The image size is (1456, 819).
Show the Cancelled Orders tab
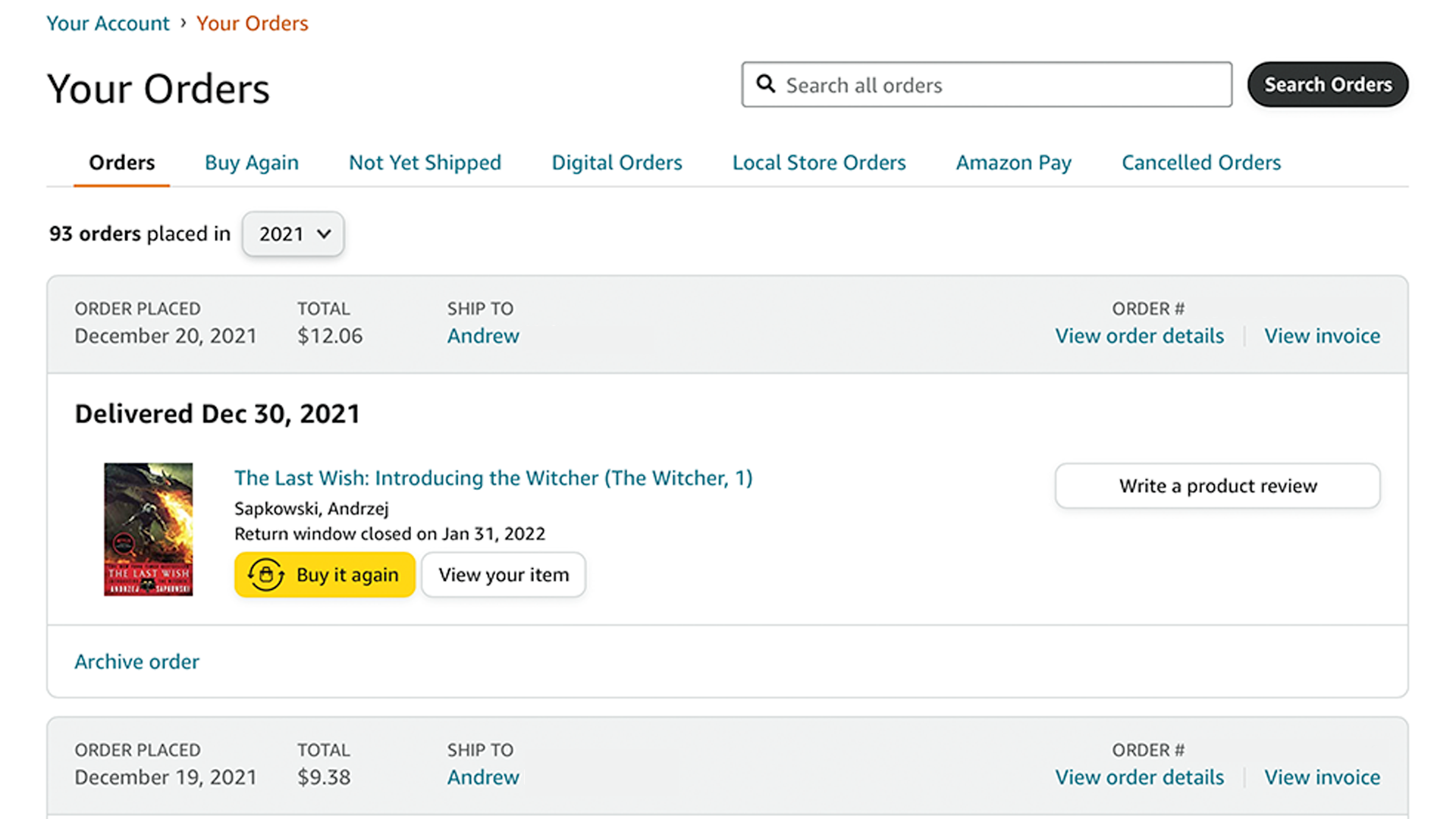pos(1200,162)
